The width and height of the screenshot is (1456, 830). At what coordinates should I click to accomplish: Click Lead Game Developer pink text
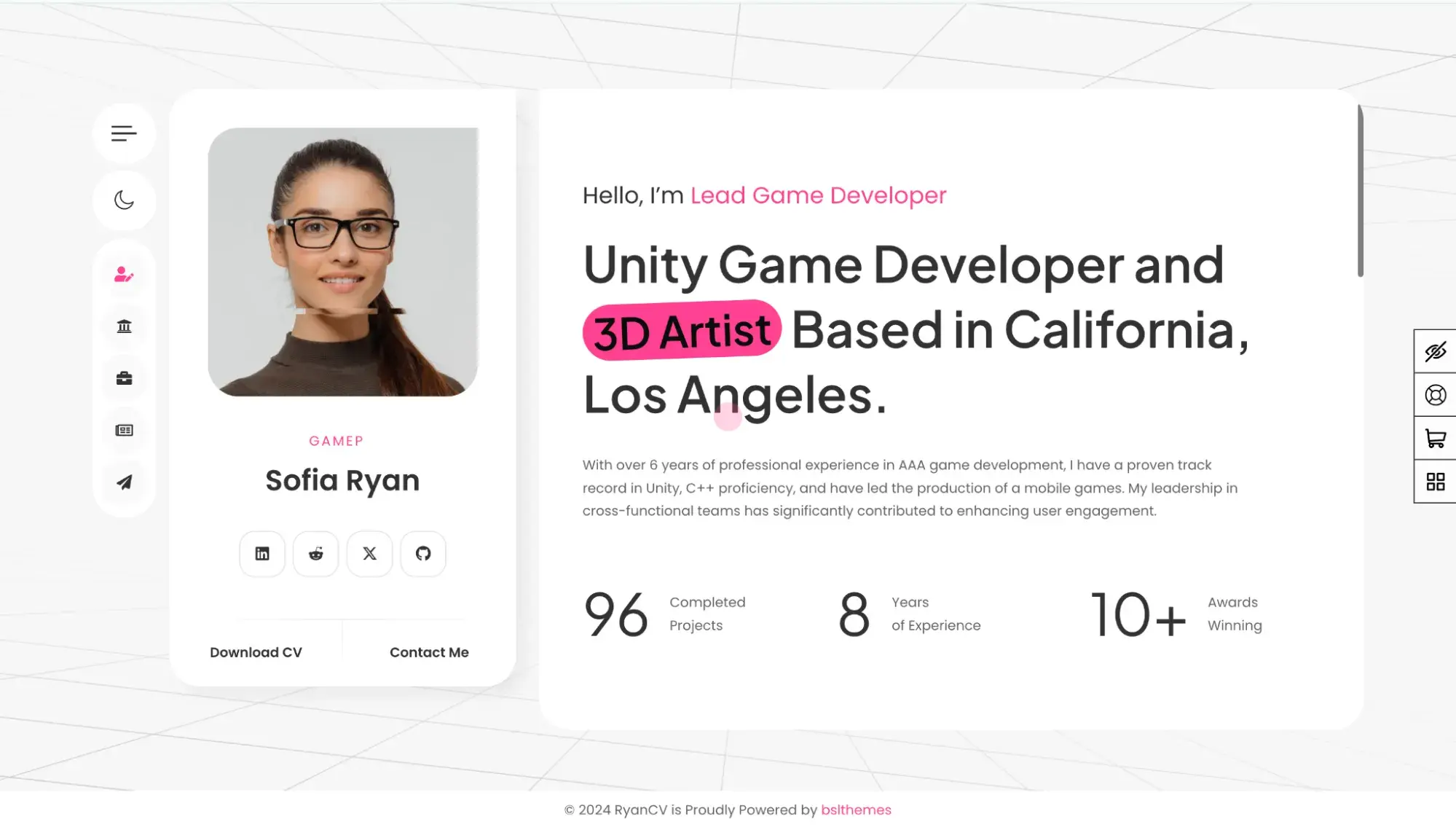[818, 195]
